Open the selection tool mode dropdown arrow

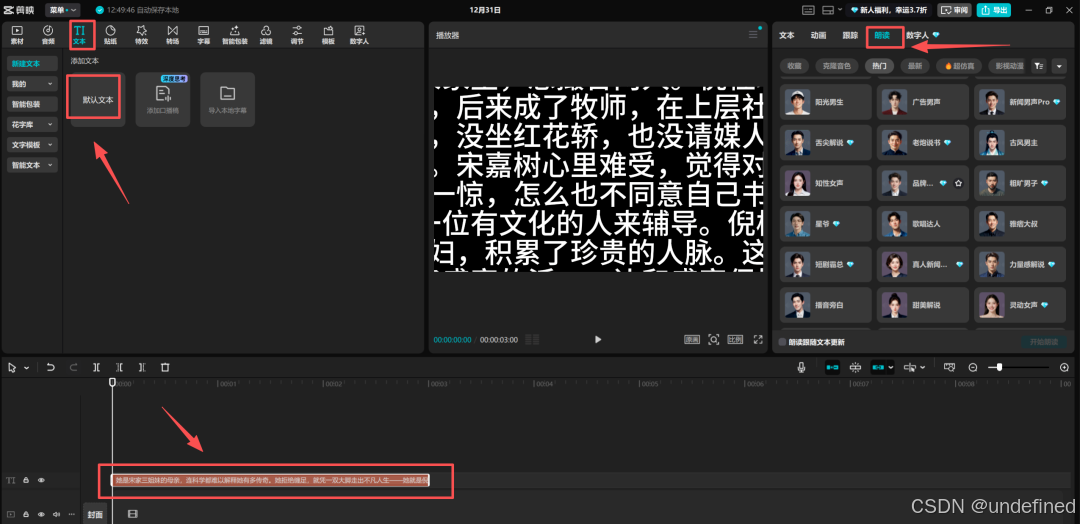[x=27, y=368]
